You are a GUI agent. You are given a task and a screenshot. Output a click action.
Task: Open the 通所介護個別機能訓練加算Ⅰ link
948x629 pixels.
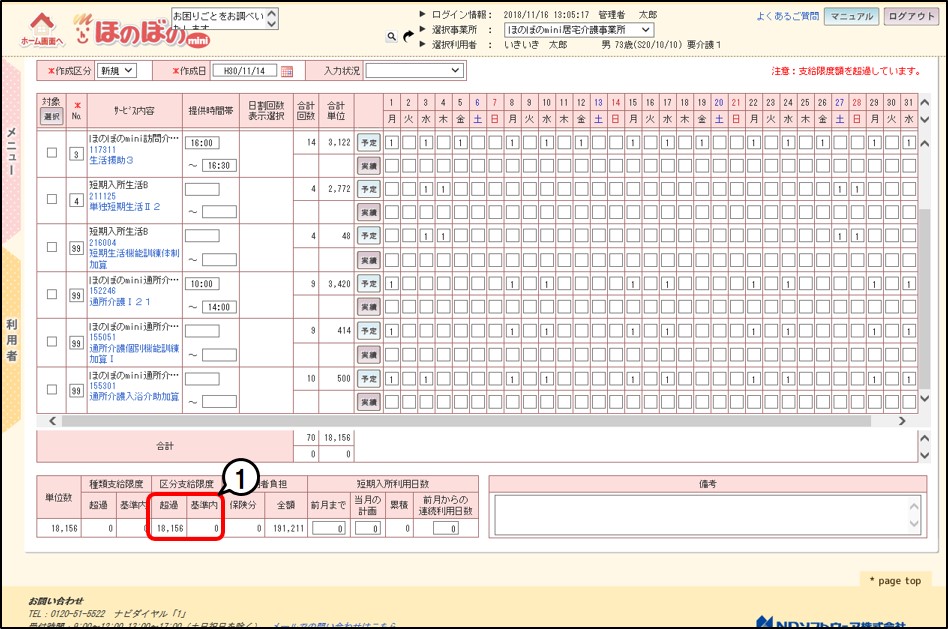[x=134, y=353]
